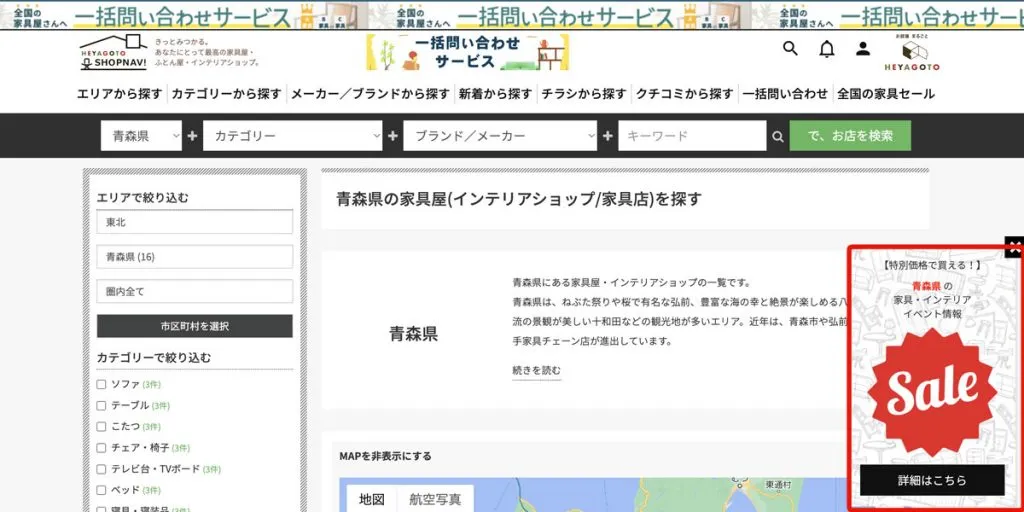Open エリアから探す menu
This screenshot has height=512, width=1024.
click(120, 94)
